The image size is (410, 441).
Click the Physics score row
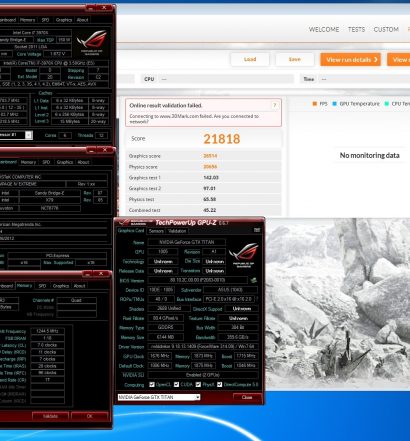pyautogui.click(x=203, y=167)
